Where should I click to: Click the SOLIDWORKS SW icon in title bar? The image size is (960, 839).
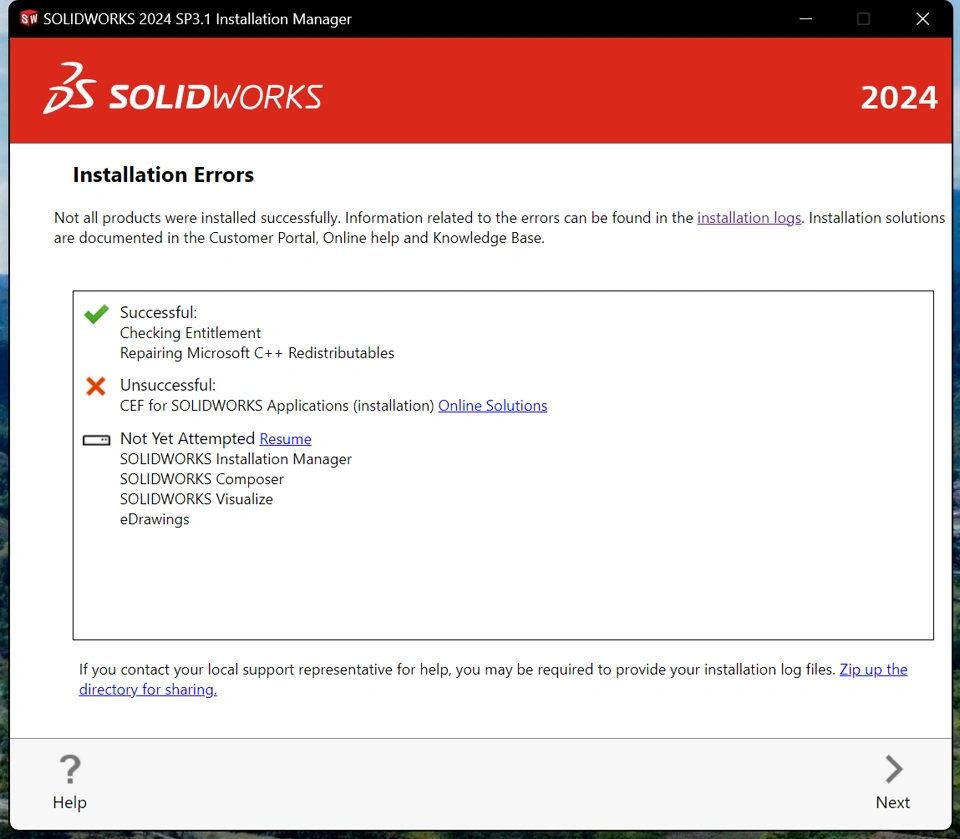(x=29, y=18)
